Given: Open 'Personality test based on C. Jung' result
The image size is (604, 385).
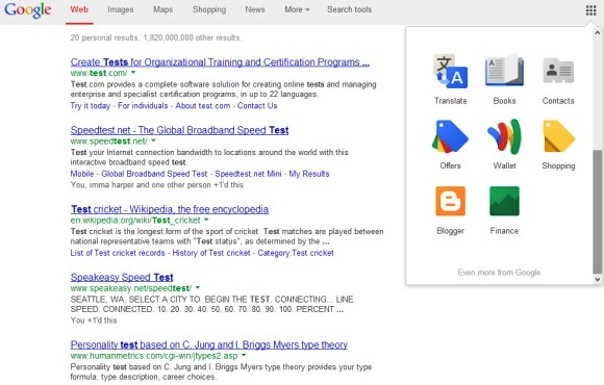Looking at the screenshot, I should [209, 345].
